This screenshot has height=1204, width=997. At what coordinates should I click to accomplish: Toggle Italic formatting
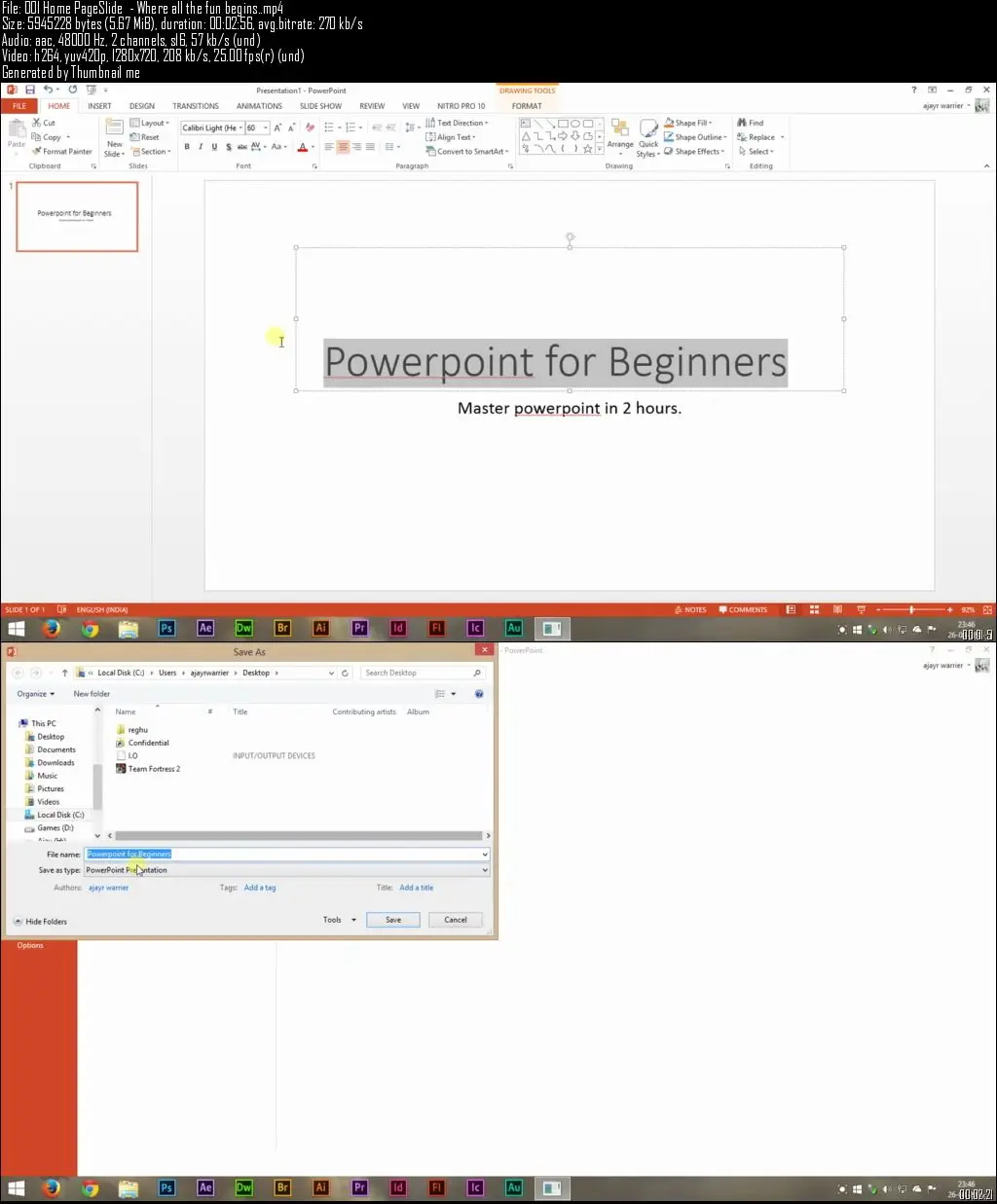pyautogui.click(x=201, y=147)
